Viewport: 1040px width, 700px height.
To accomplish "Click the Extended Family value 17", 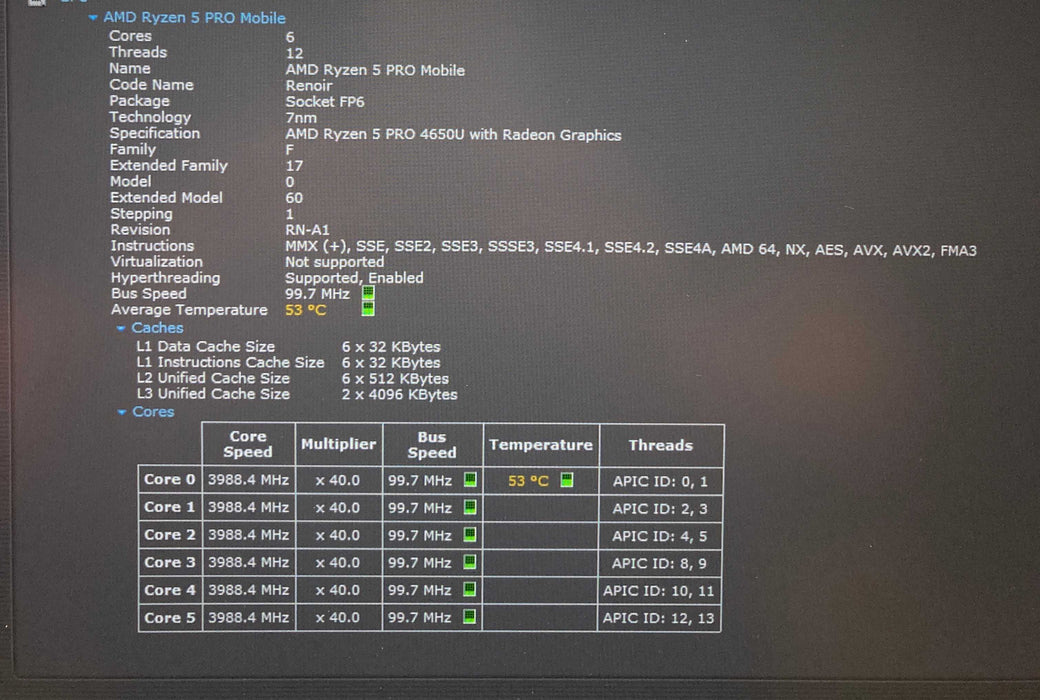I will click(x=294, y=166).
